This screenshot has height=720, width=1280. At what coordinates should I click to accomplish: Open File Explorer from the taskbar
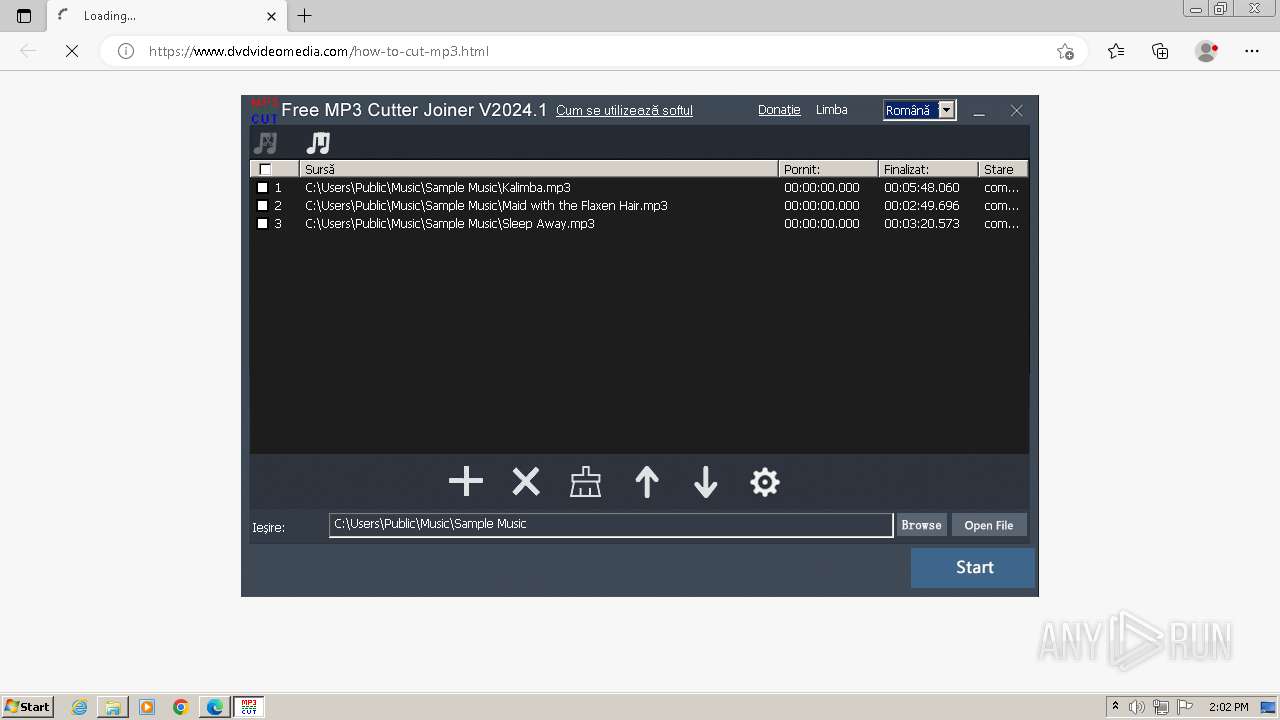pos(113,707)
